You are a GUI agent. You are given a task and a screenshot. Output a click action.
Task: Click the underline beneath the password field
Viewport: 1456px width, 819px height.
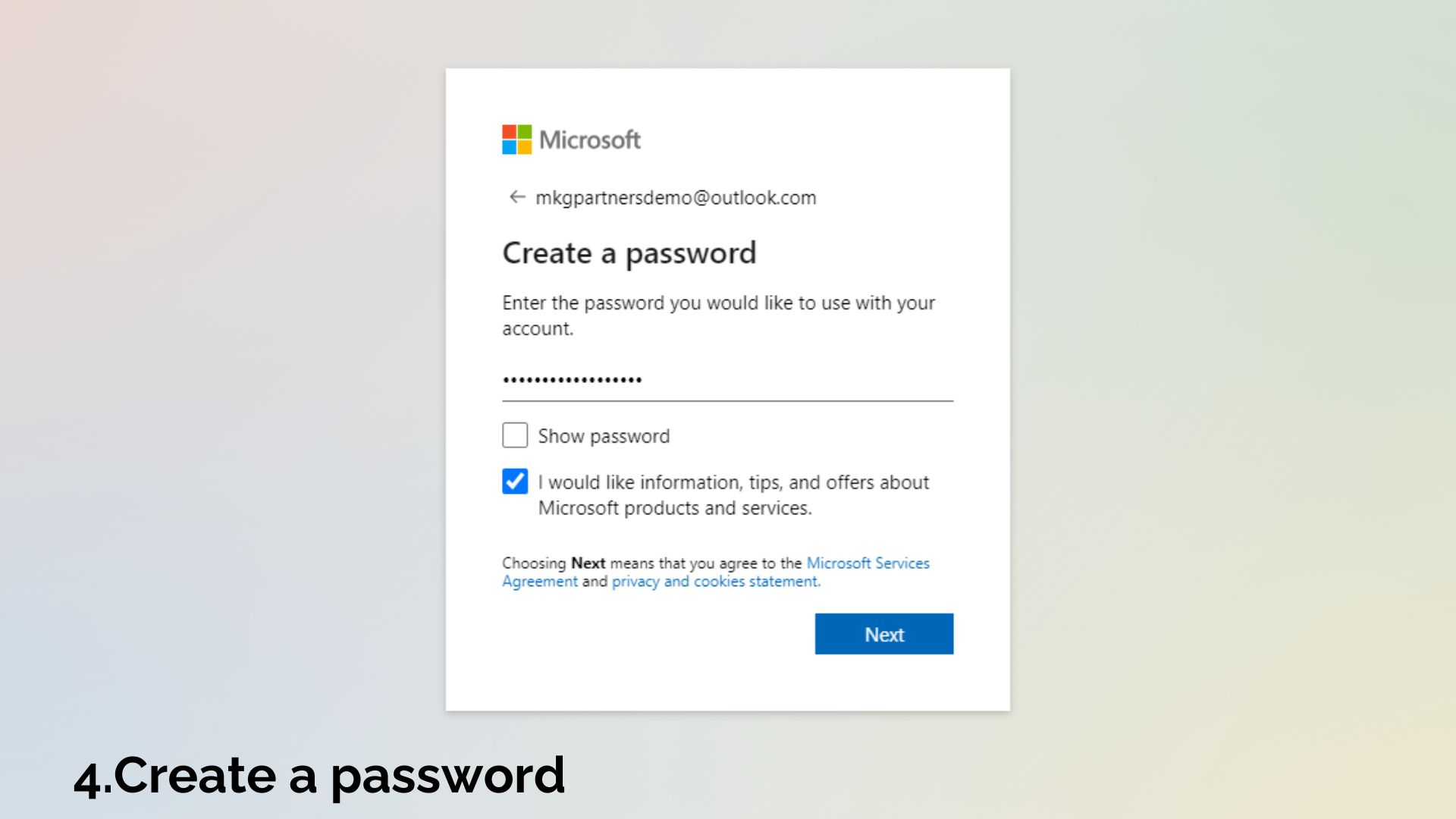click(x=727, y=400)
